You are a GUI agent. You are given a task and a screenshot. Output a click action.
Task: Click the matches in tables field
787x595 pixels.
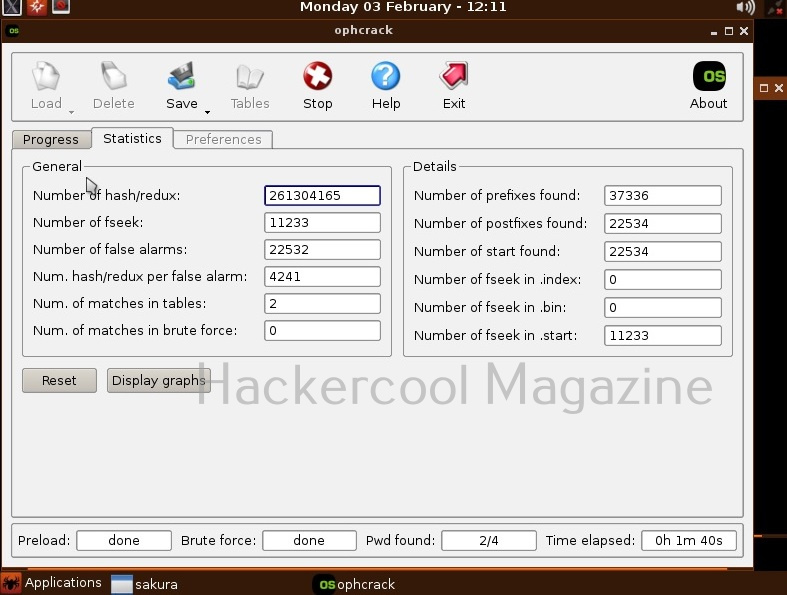pyautogui.click(x=322, y=304)
